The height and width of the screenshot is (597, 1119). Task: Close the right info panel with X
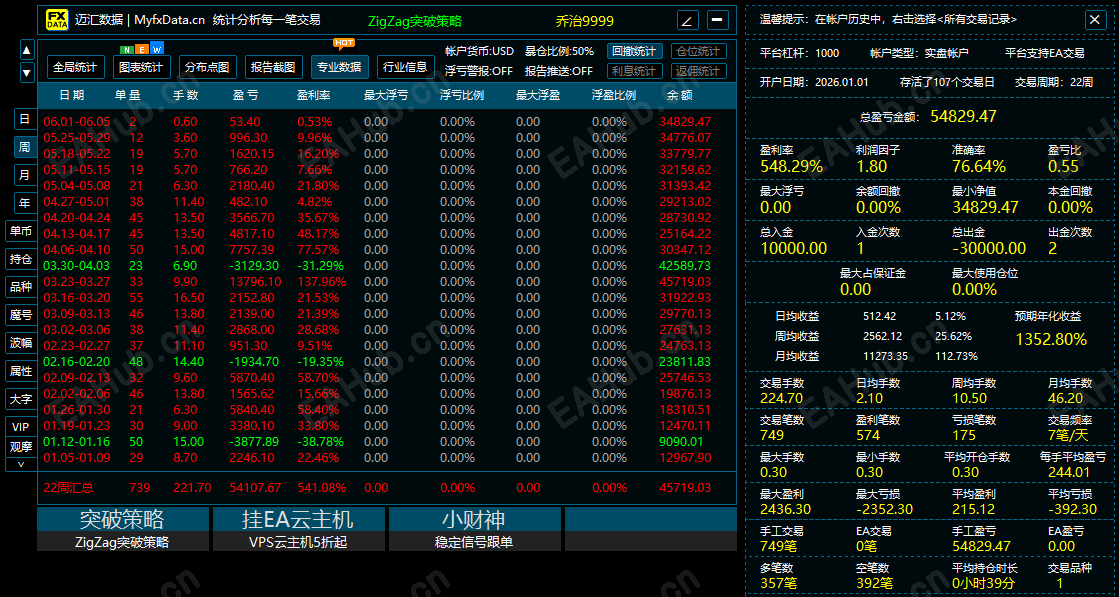tap(1094, 20)
